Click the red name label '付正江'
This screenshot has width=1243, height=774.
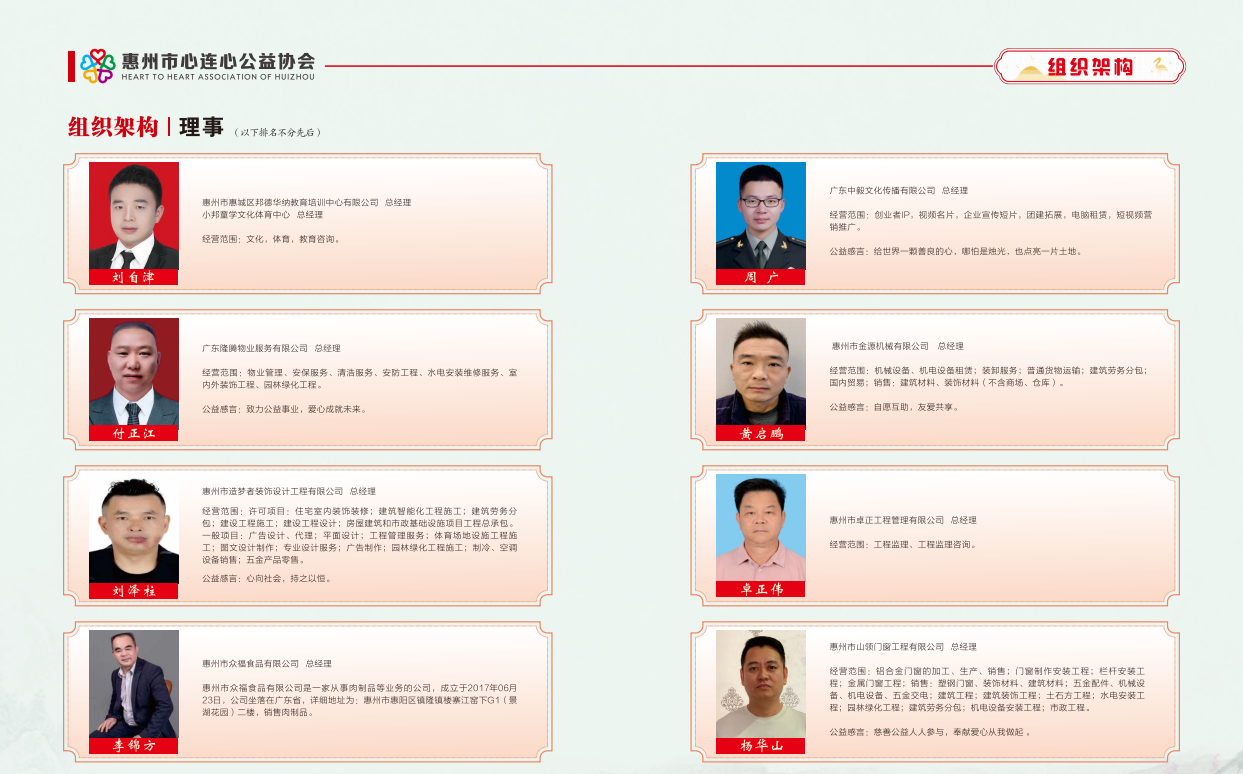pyautogui.click(x=134, y=433)
